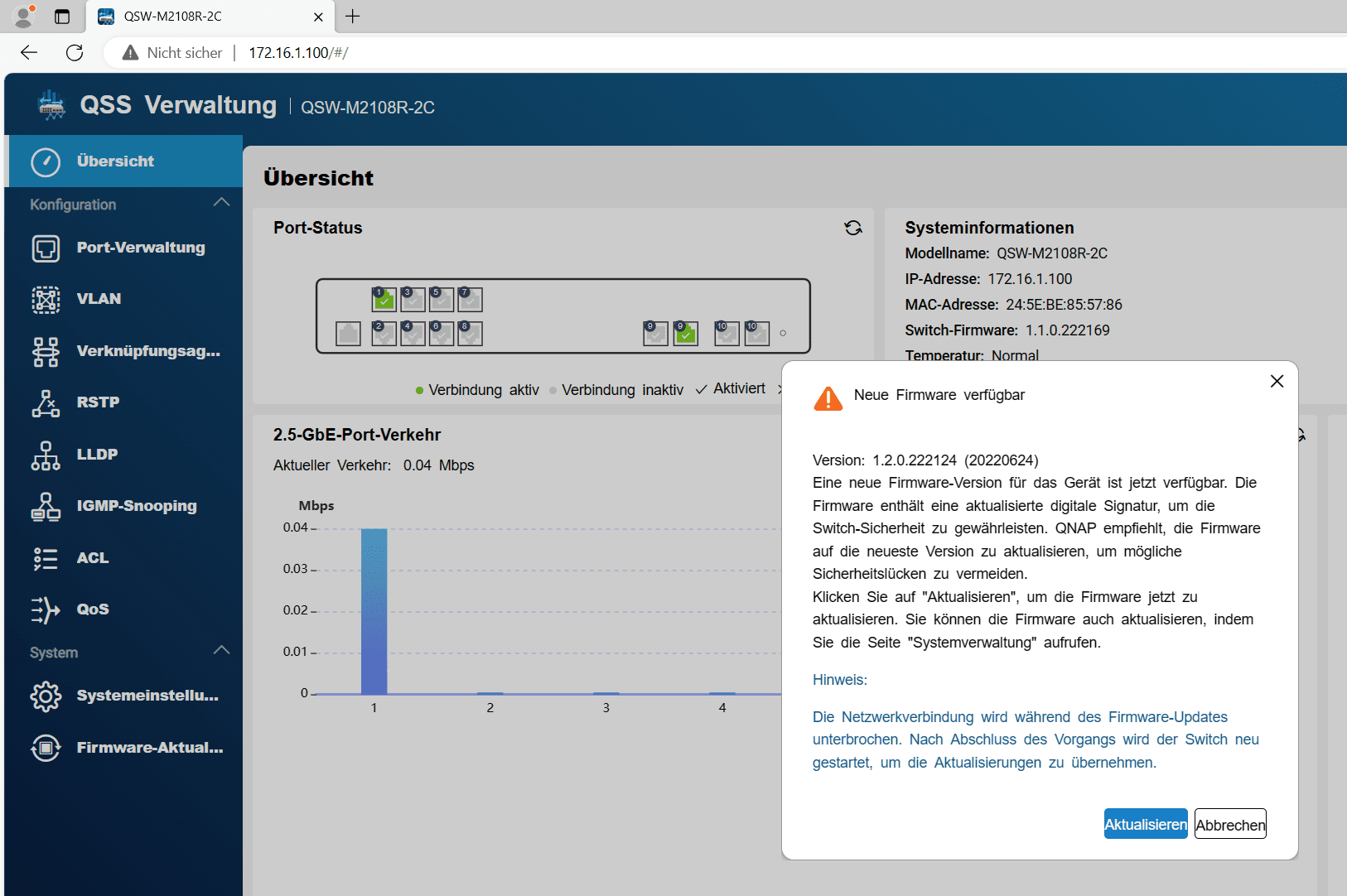Click the MAC-Adresse value 24:5E:BE:85:57:86

(x=1064, y=305)
